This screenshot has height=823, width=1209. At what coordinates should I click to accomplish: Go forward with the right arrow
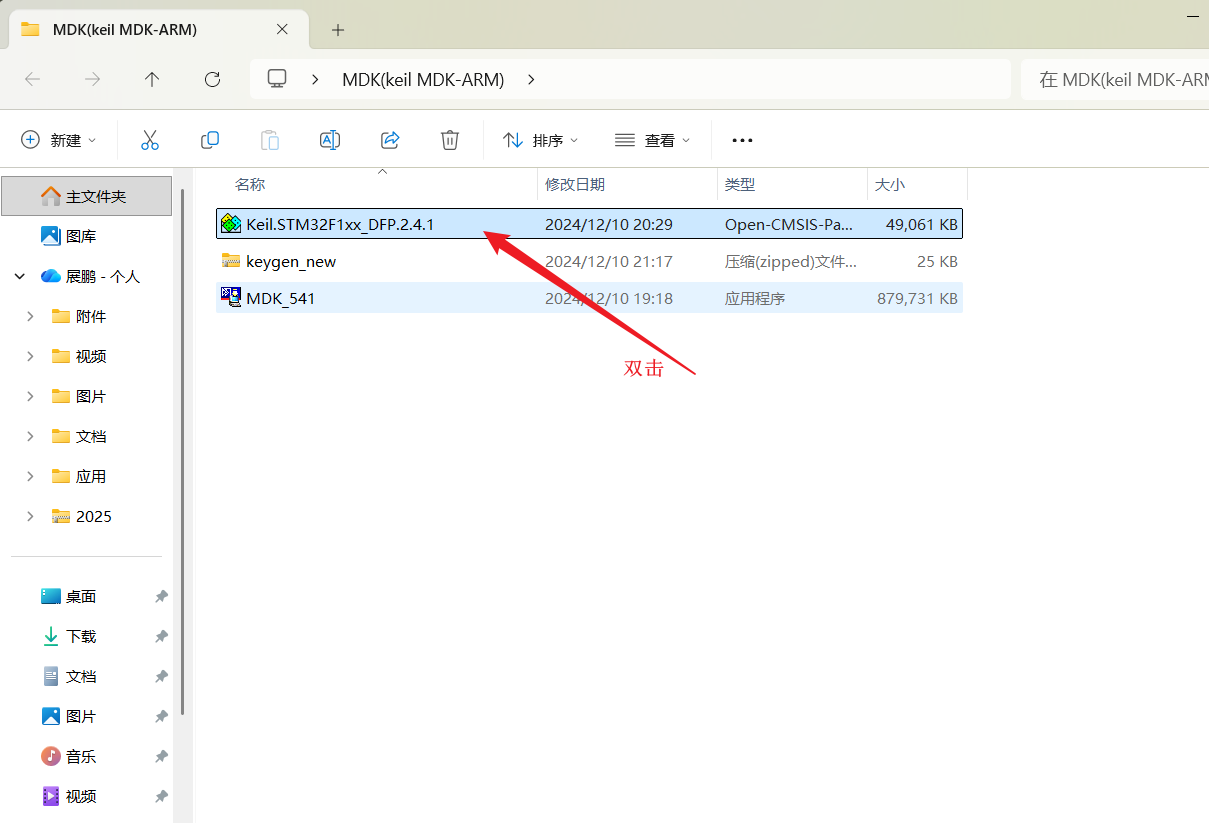point(92,79)
